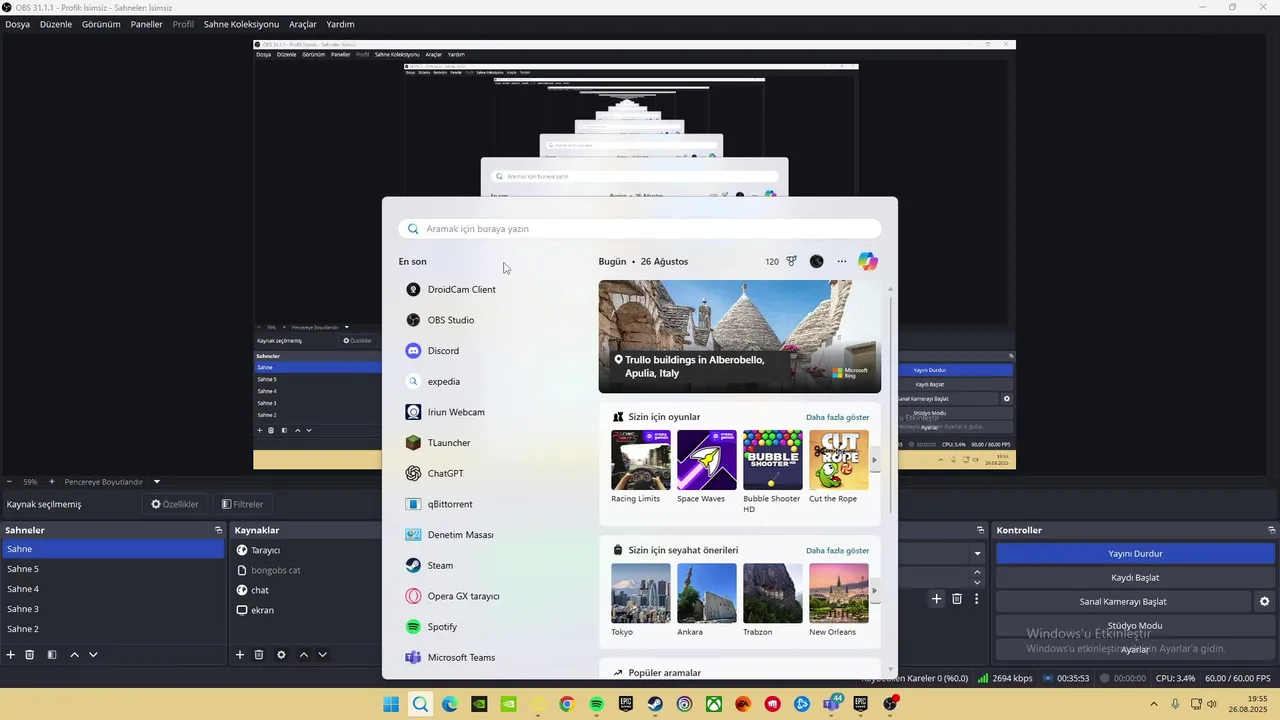Open source properties gear in Kaynaklar toolbar
Screen dimensions: 1280x720
[x=281, y=655]
